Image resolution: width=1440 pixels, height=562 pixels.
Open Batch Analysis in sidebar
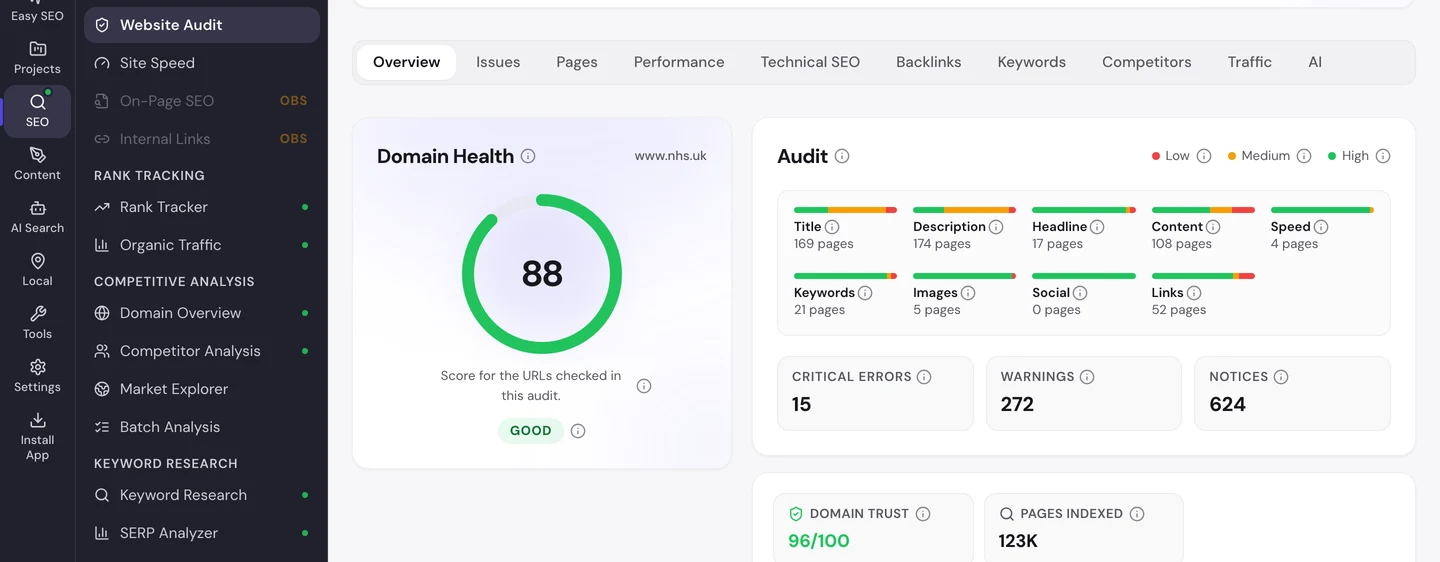click(202, 427)
